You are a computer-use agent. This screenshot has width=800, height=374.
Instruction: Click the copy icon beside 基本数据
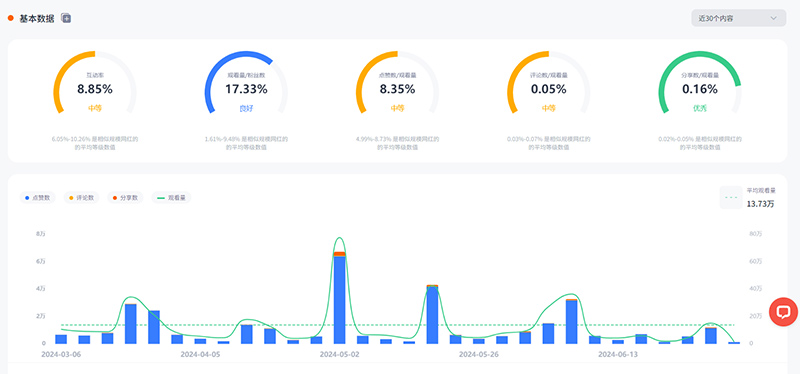coord(66,18)
